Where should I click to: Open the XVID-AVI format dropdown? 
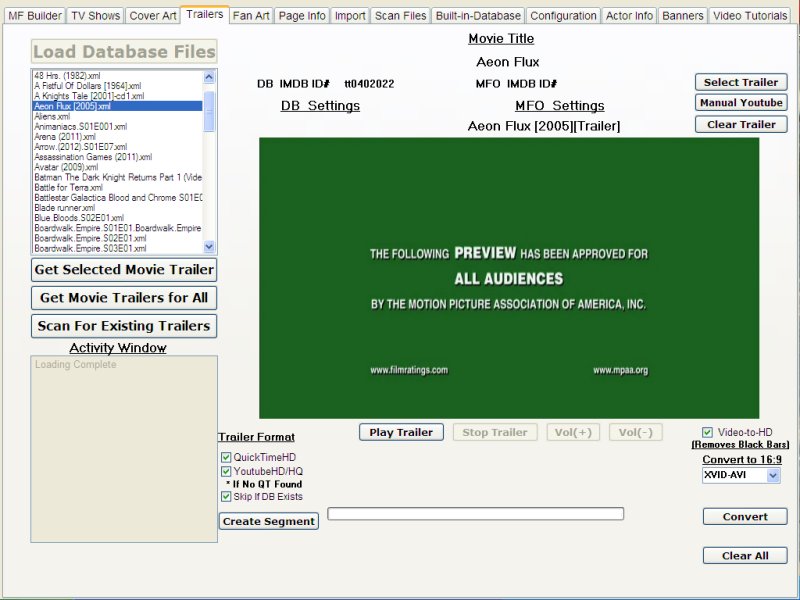(x=772, y=476)
